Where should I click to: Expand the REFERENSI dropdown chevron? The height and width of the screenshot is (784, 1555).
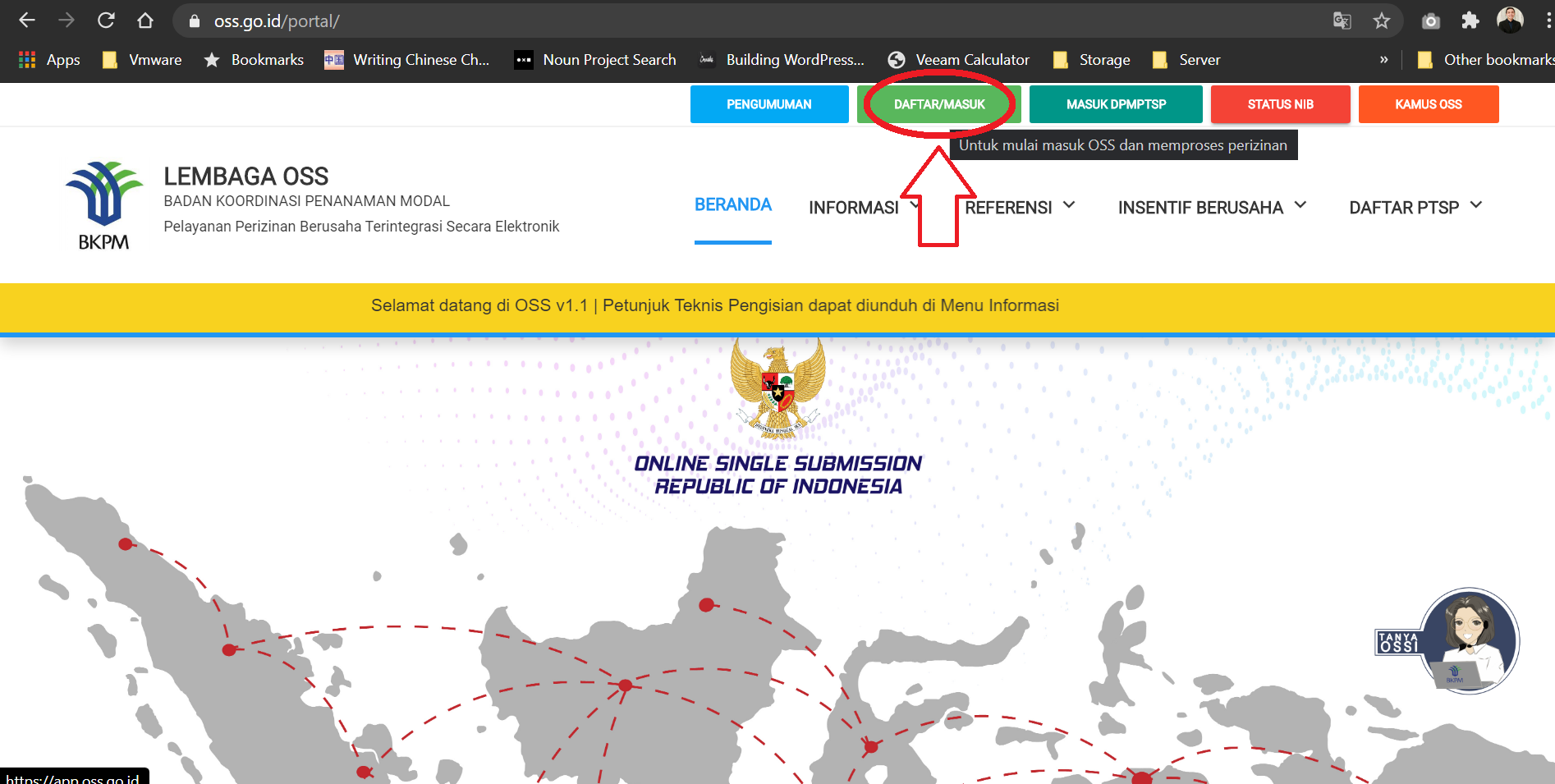tap(1069, 205)
